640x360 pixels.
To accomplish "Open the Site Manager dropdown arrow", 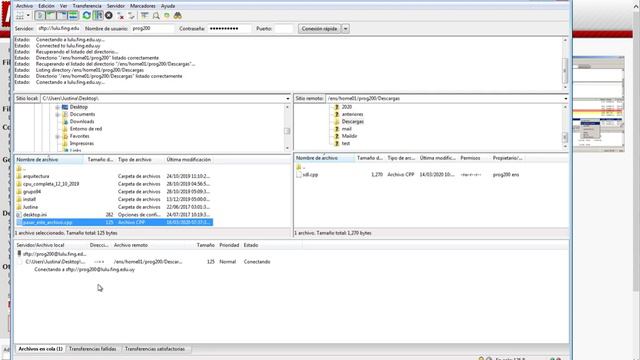I will 28,16.
